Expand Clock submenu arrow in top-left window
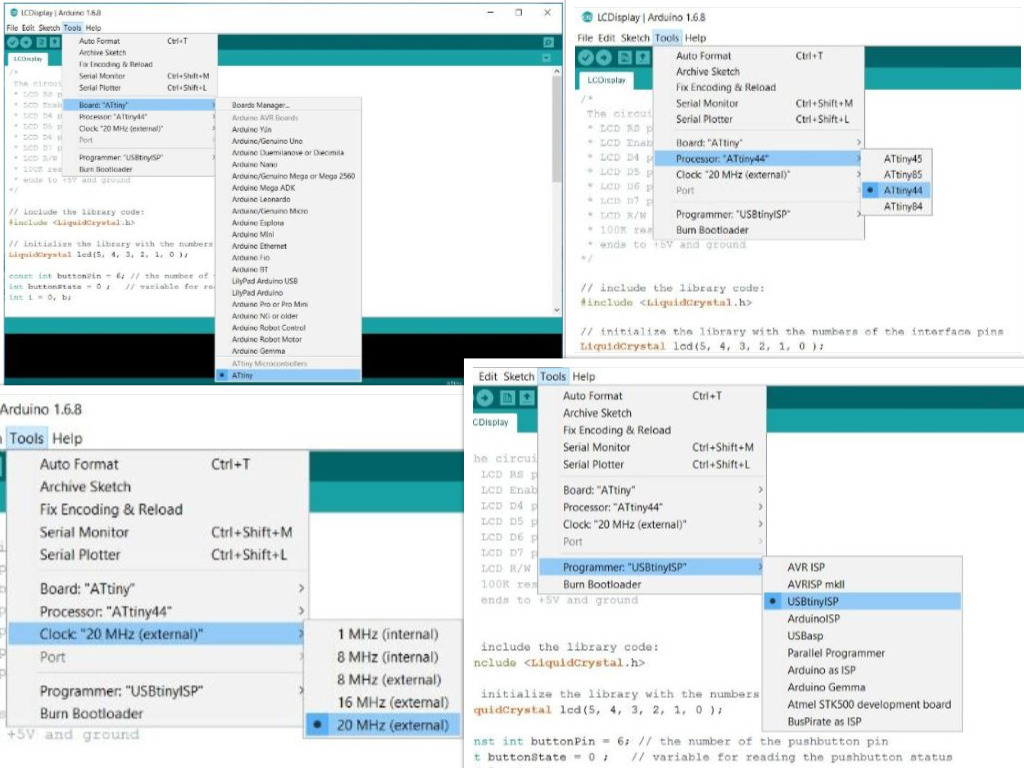Viewport: 1024px width, 768px height. (x=214, y=129)
